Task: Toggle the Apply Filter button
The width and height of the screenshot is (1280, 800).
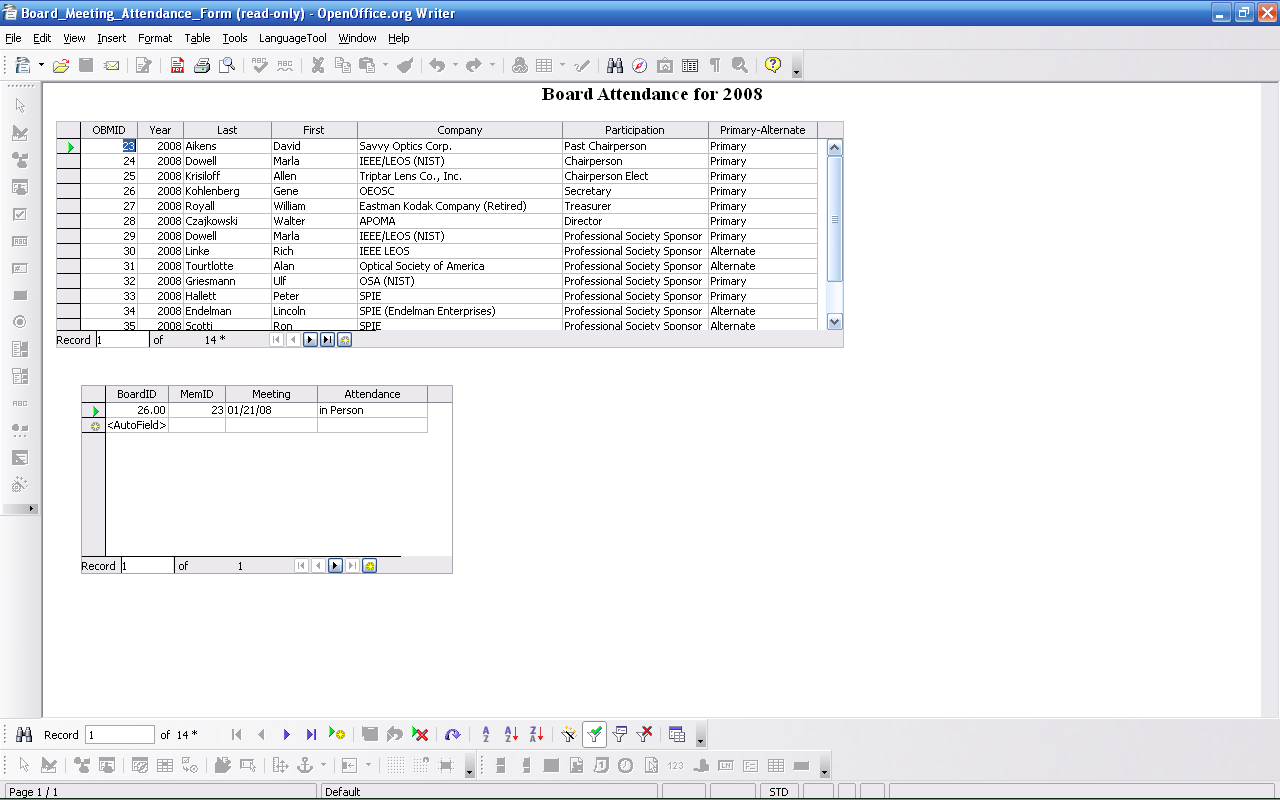Action: (x=594, y=734)
